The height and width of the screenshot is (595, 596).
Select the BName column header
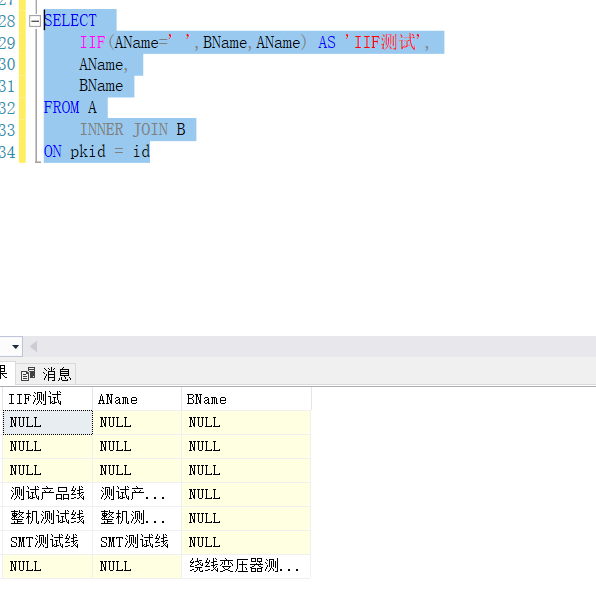click(x=246, y=399)
